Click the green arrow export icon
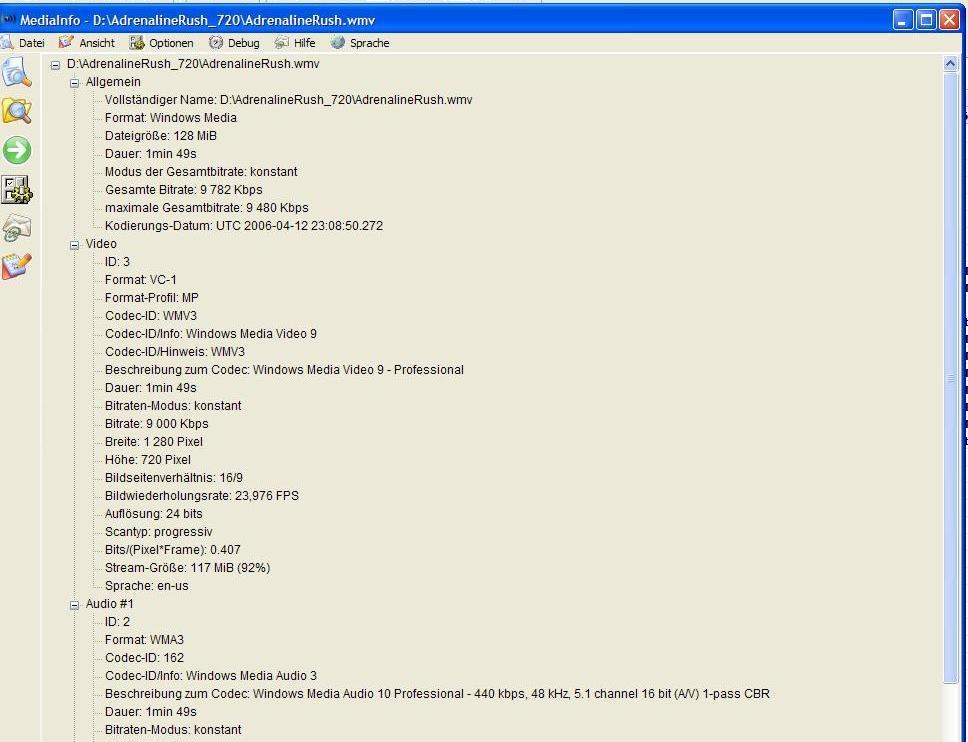Viewport: 968px width, 742px height. (x=17, y=150)
